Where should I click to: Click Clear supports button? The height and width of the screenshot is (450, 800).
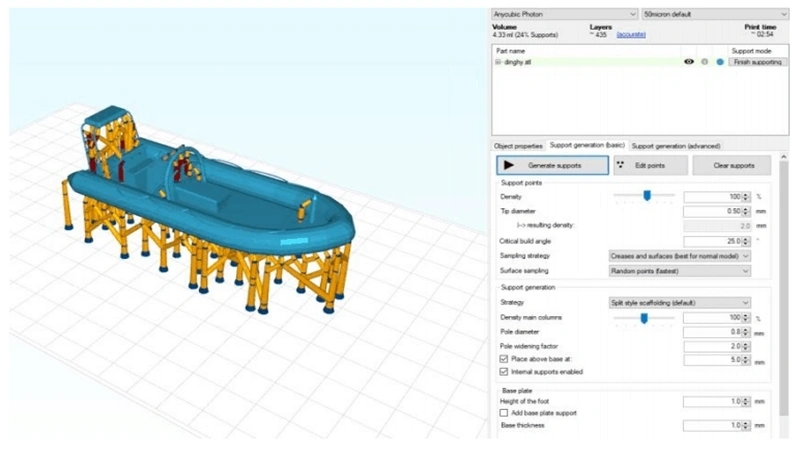click(x=732, y=165)
